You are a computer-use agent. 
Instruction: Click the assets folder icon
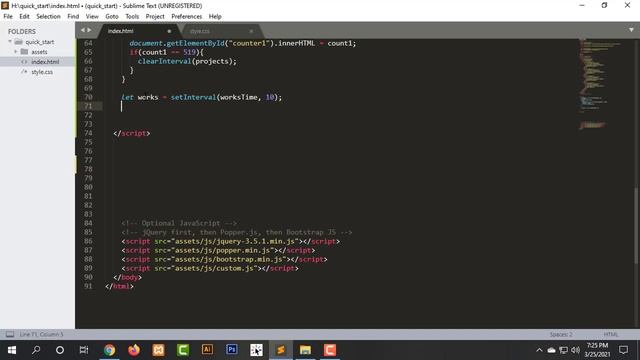tap(24, 51)
